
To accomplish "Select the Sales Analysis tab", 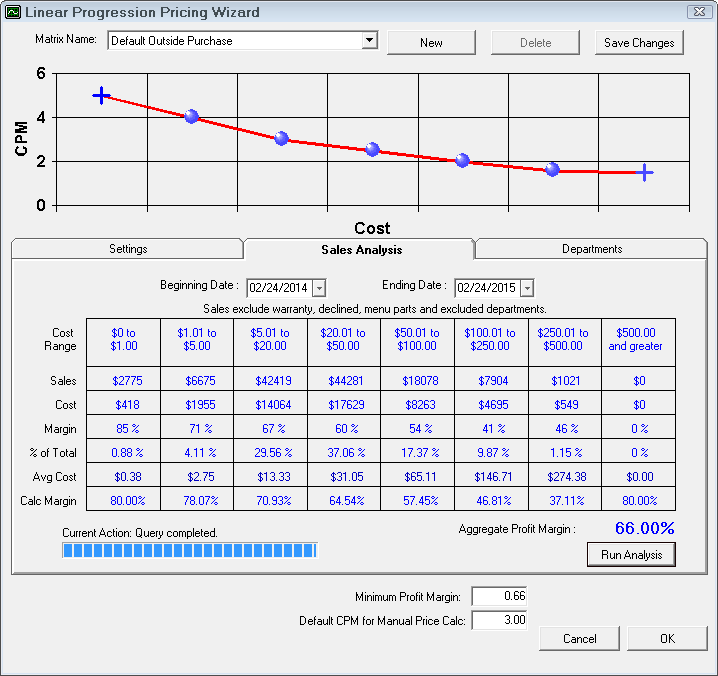I will point(361,250).
